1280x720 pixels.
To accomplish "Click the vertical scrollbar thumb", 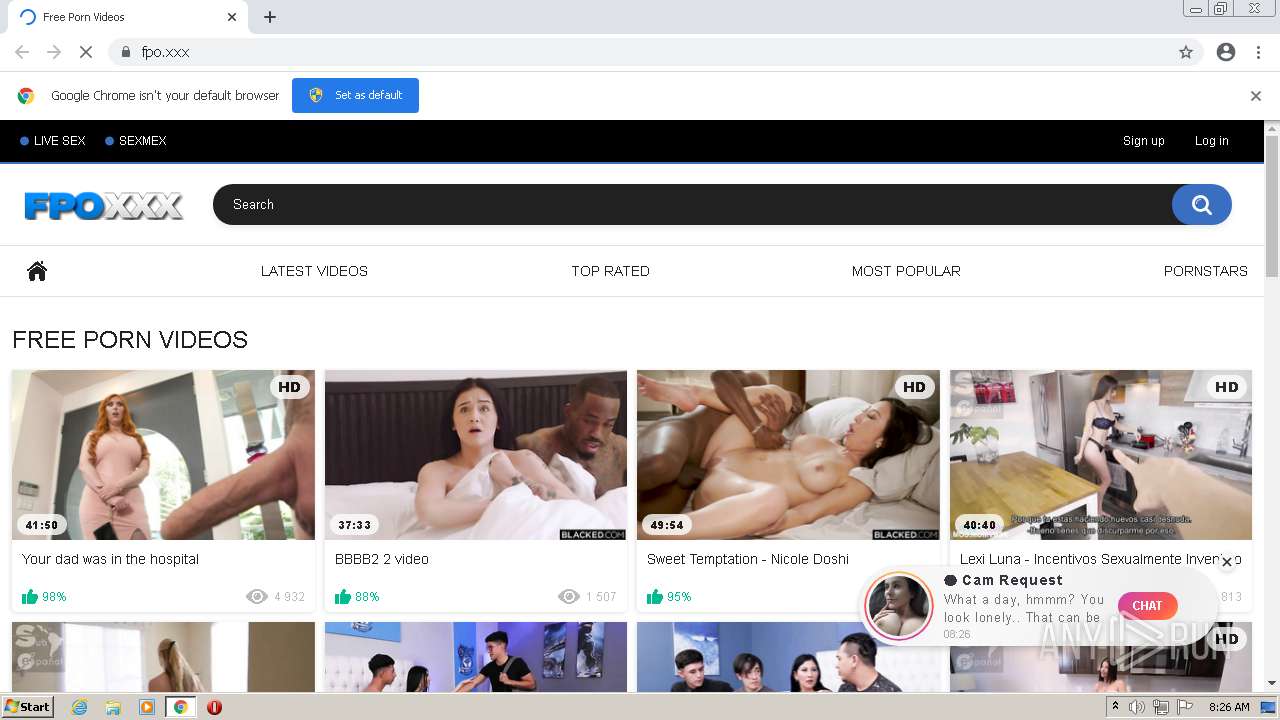I will pos(1271,206).
